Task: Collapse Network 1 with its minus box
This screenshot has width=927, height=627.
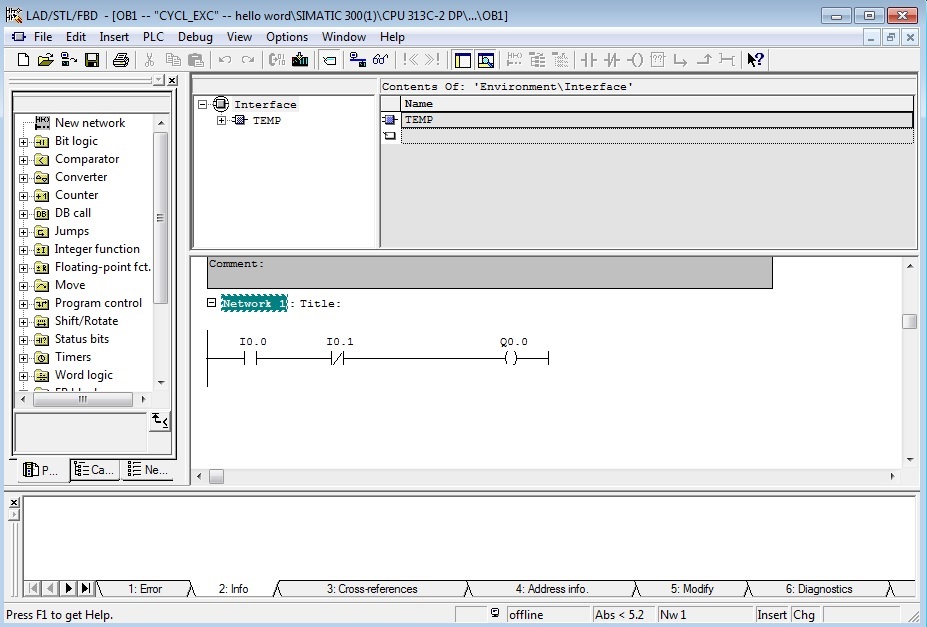Action: 211,303
